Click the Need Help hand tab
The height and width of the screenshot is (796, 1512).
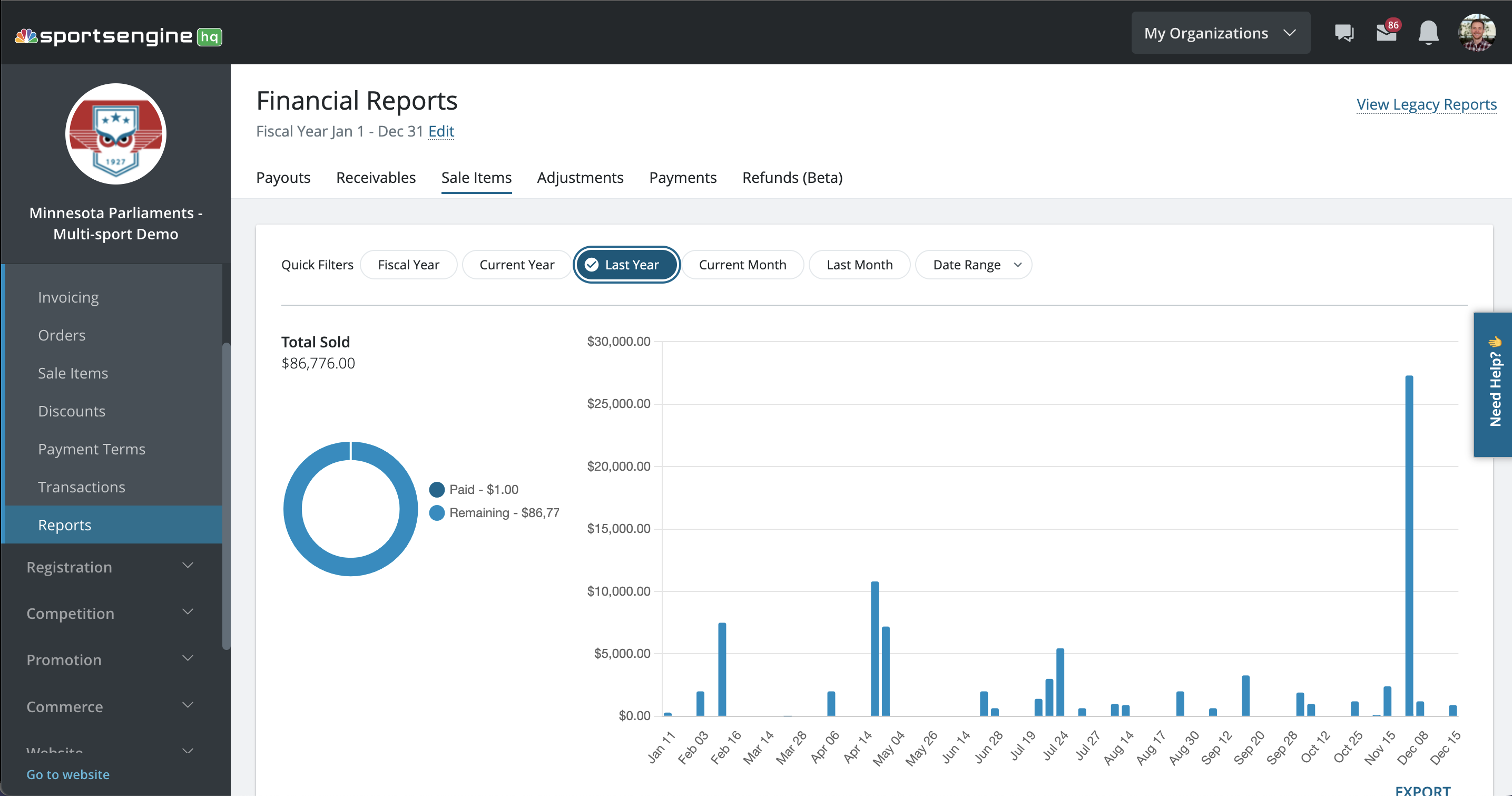[x=1494, y=385]
